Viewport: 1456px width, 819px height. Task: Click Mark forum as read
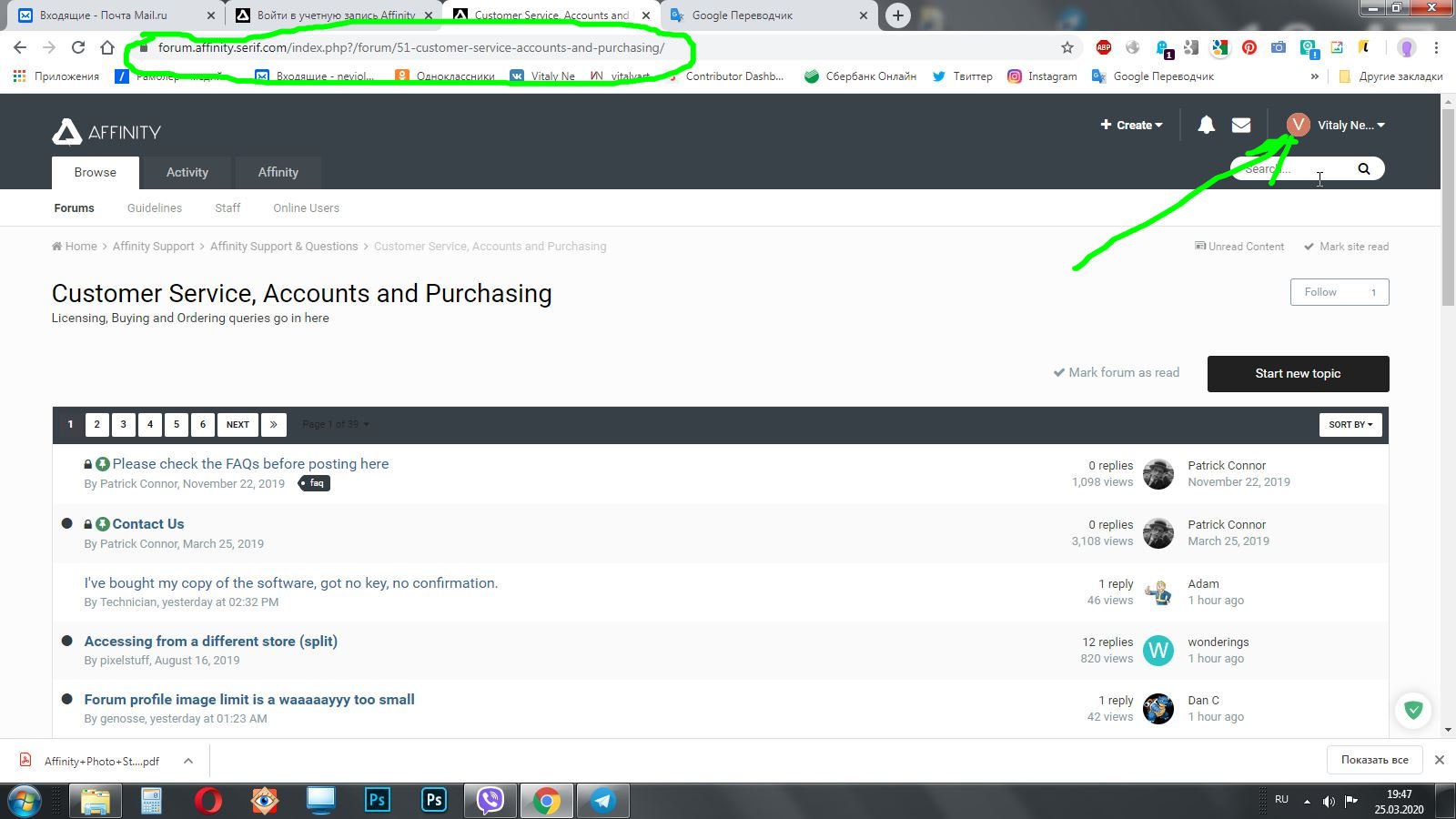(x=1117, y=372)
